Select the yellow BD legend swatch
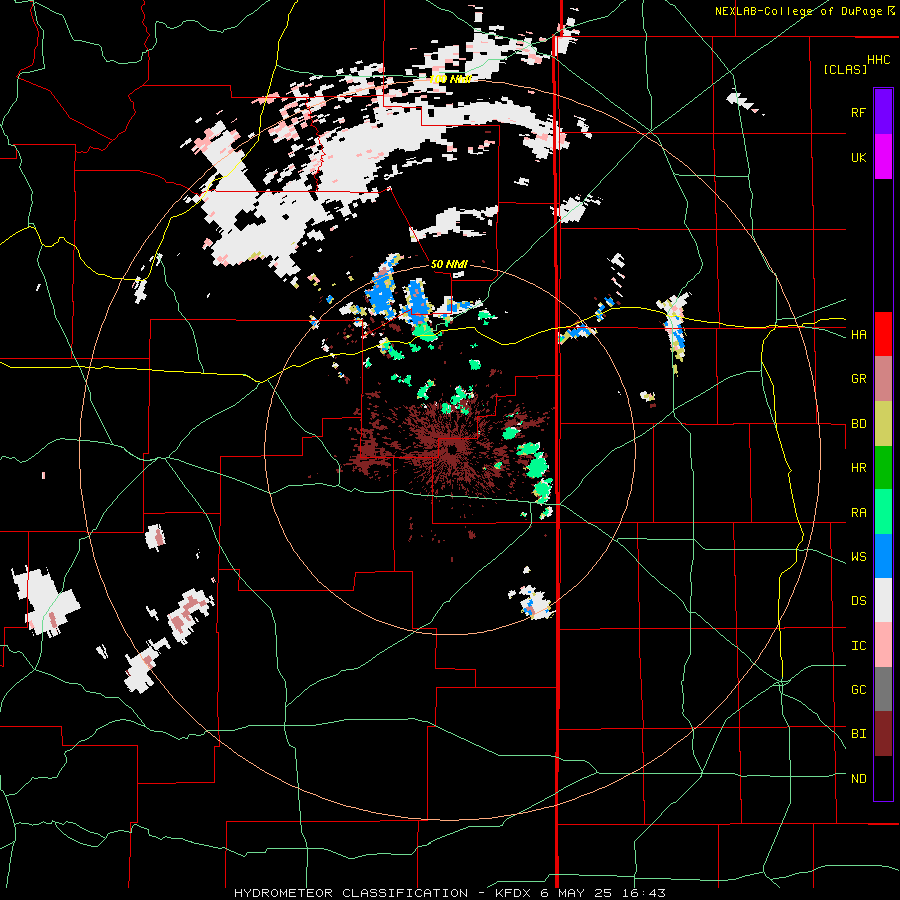Viewport: 900px width, 900px height. [x=883, y=424]
